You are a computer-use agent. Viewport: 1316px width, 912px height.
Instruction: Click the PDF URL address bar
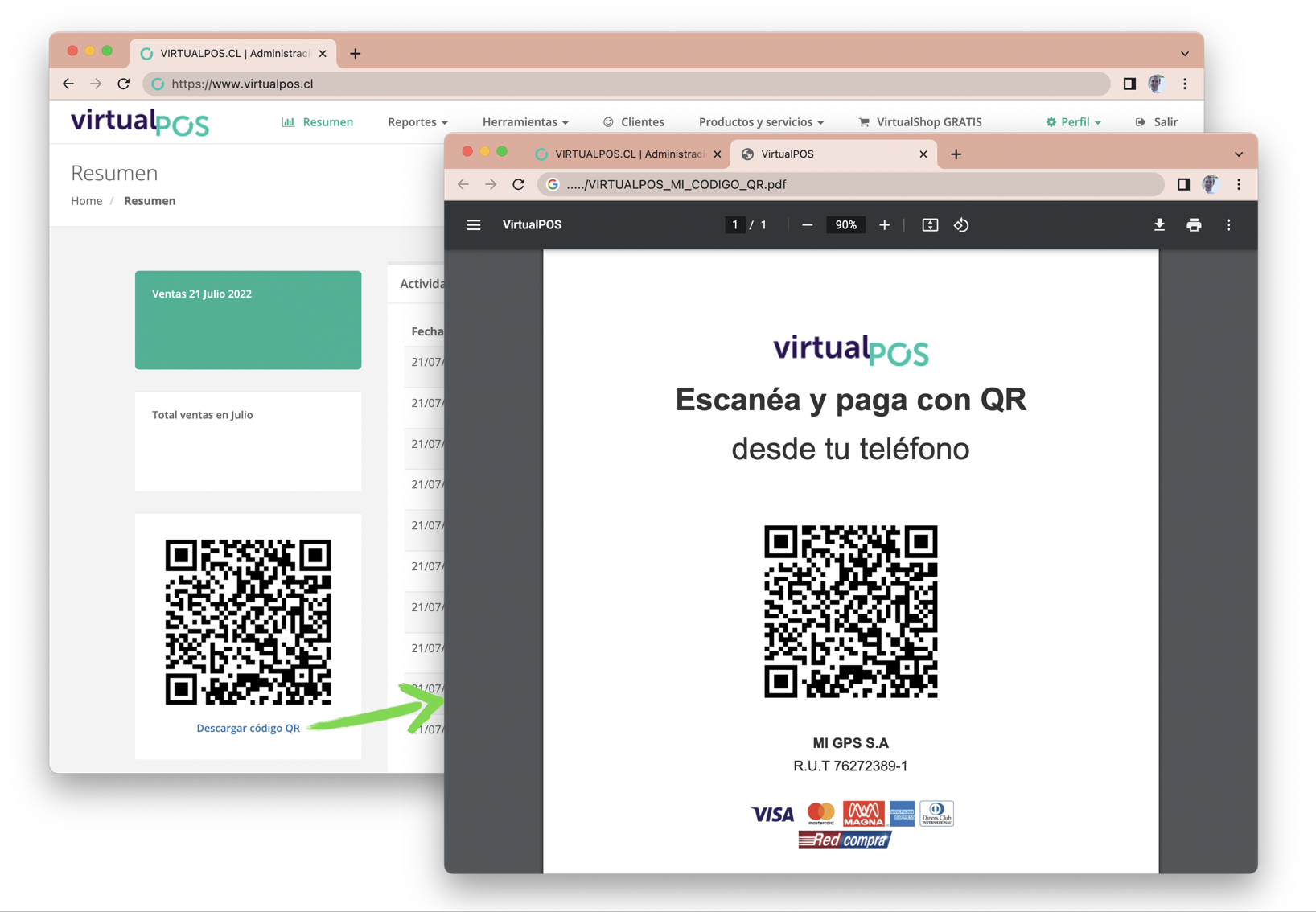[851, 184]
